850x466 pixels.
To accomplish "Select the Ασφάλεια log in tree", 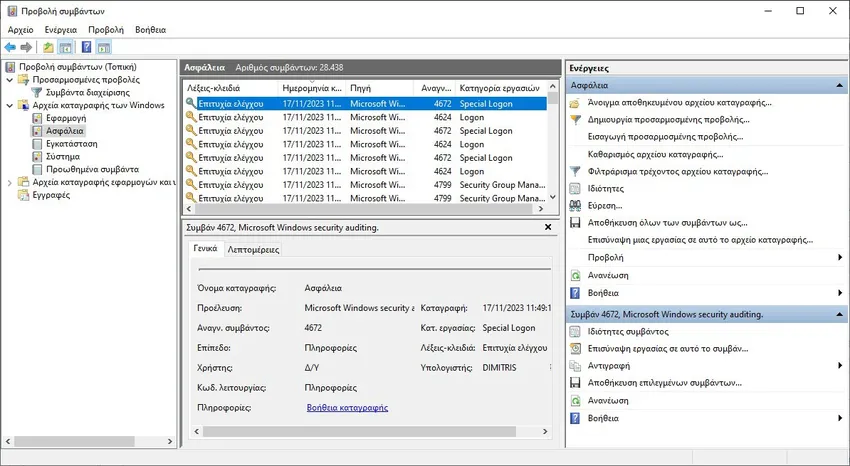I will [65, 131].
